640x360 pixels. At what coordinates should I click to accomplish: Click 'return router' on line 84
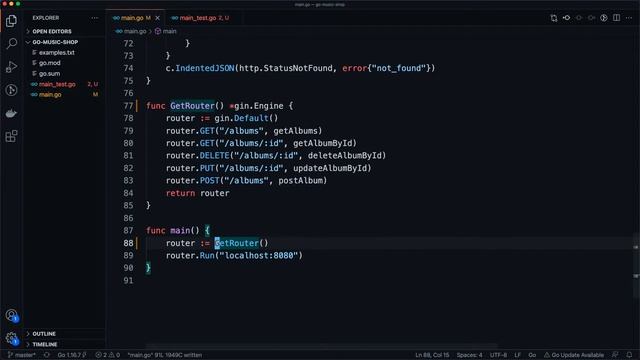coord(198,193)
